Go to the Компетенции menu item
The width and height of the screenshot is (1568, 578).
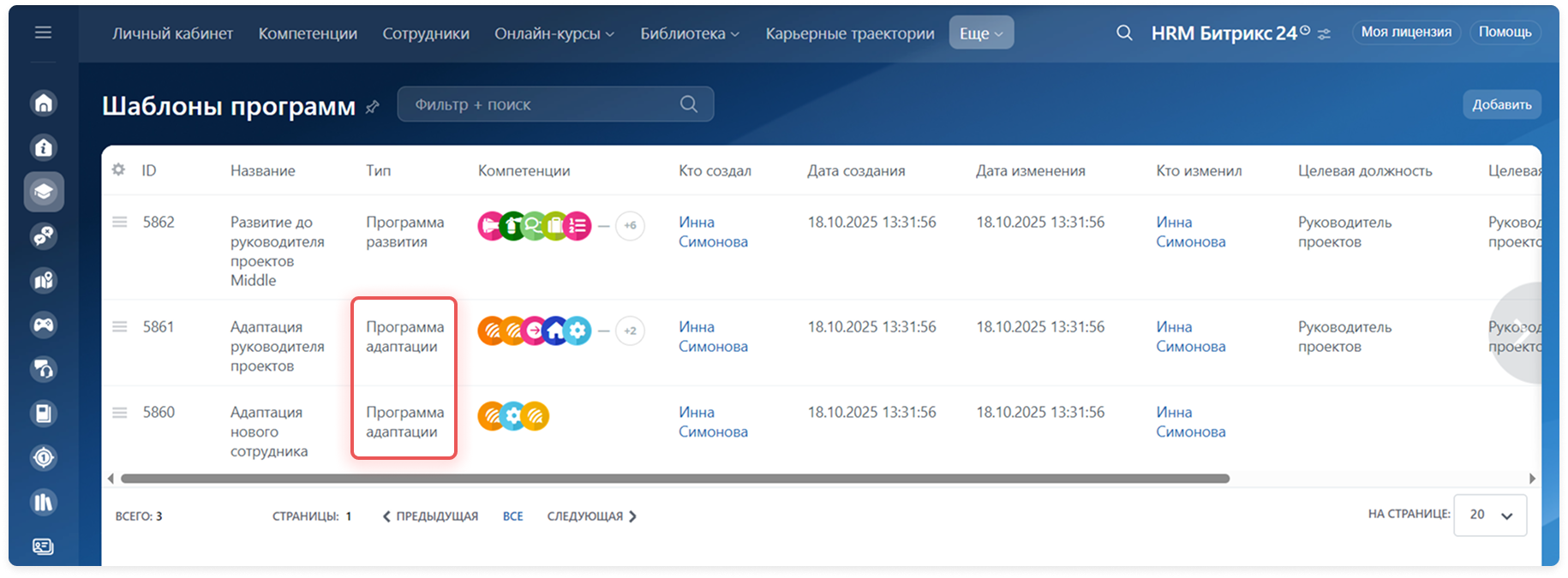308,33
